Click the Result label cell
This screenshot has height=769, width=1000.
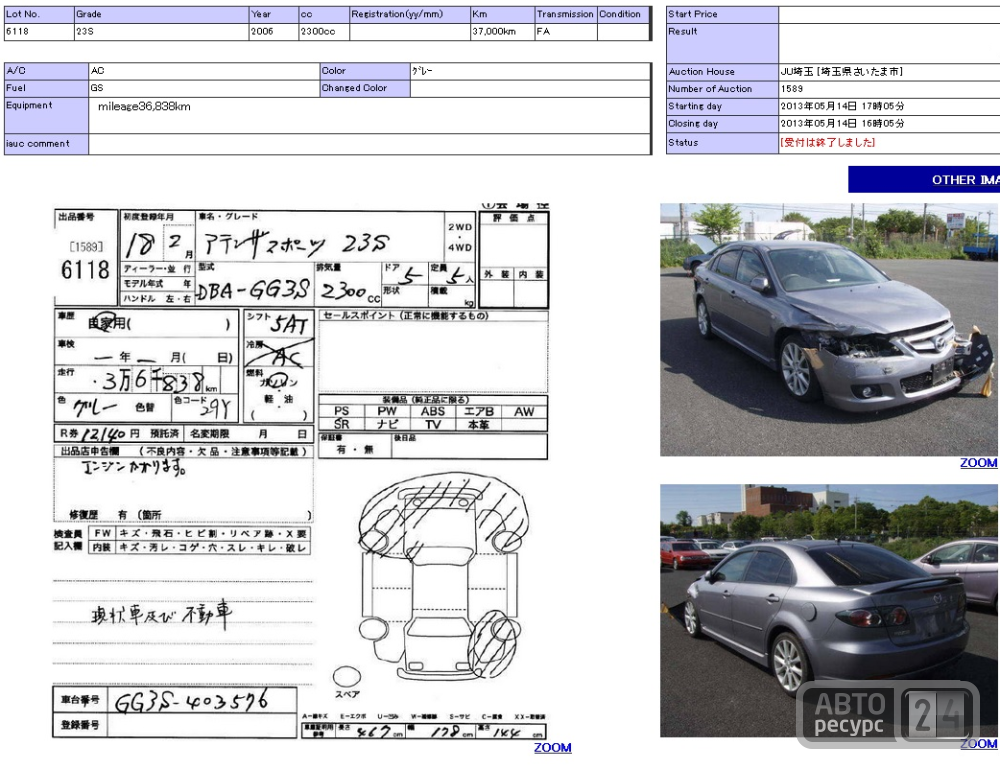pos(723,43)
